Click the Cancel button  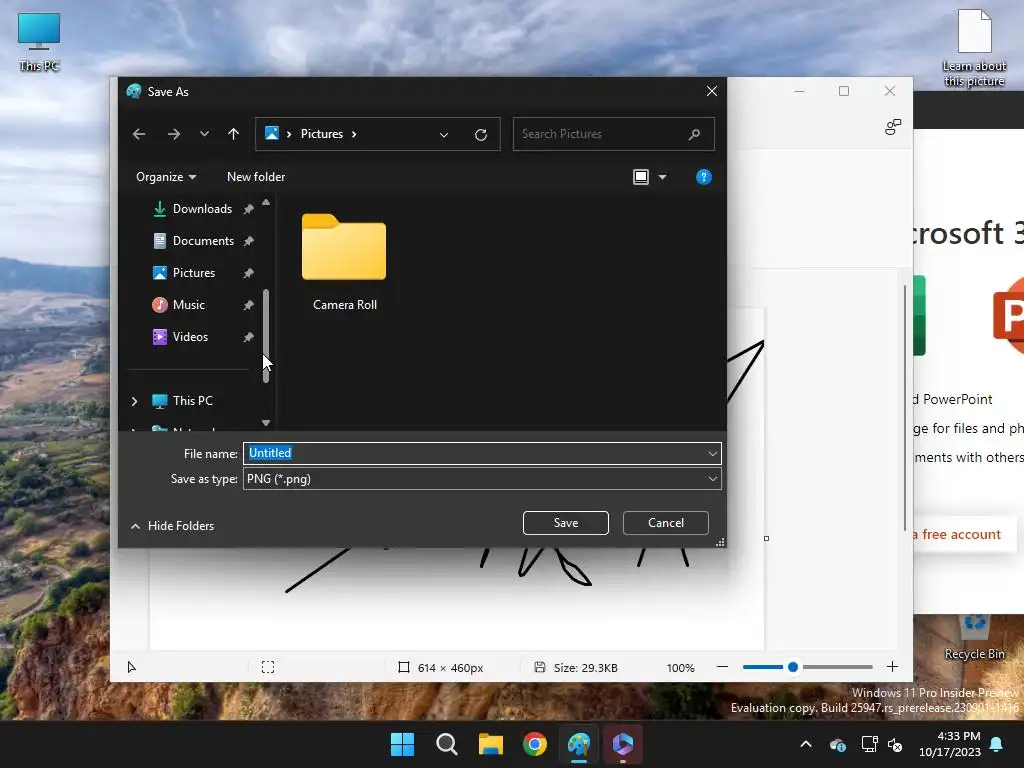tap(665, 523)
